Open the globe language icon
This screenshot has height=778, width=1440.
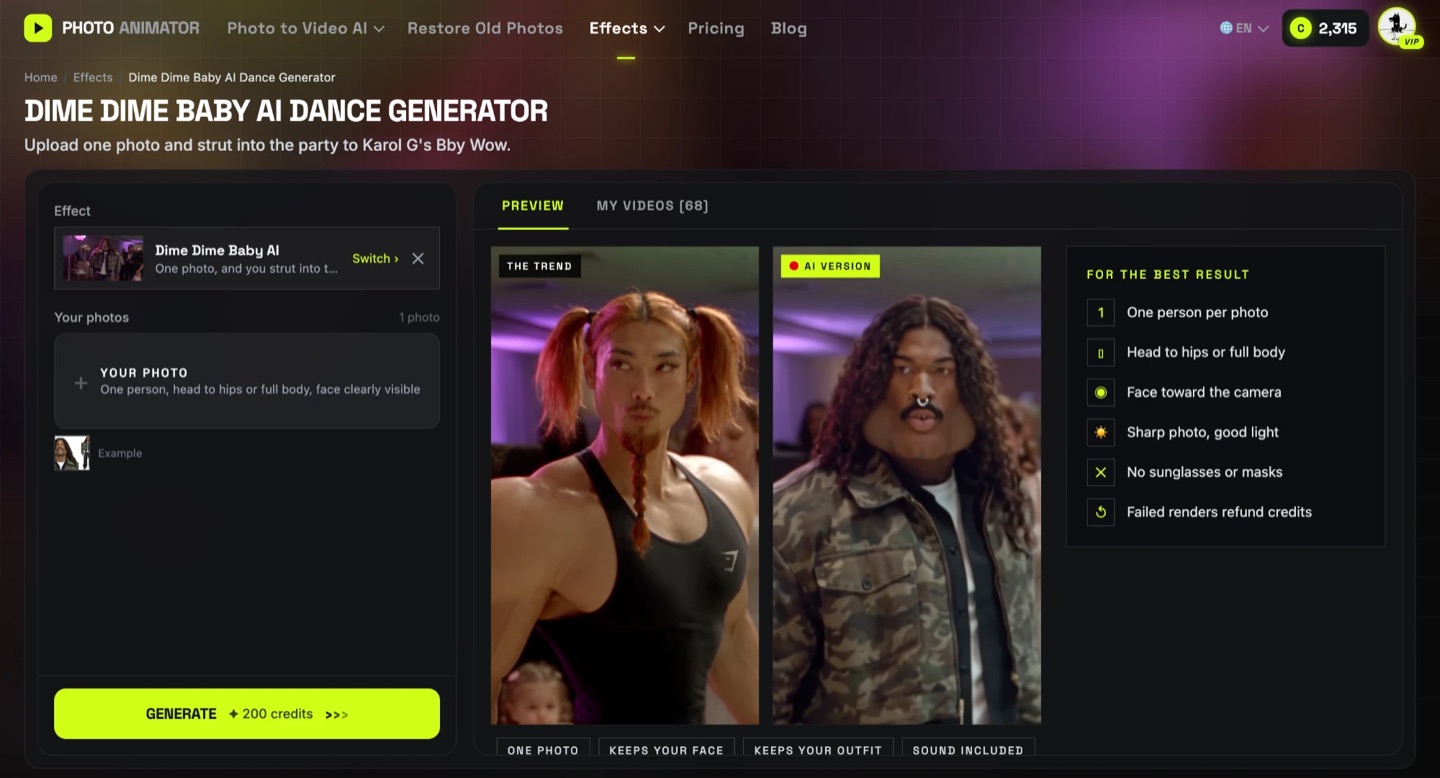pyautogui.click(x=1226, y=28)
